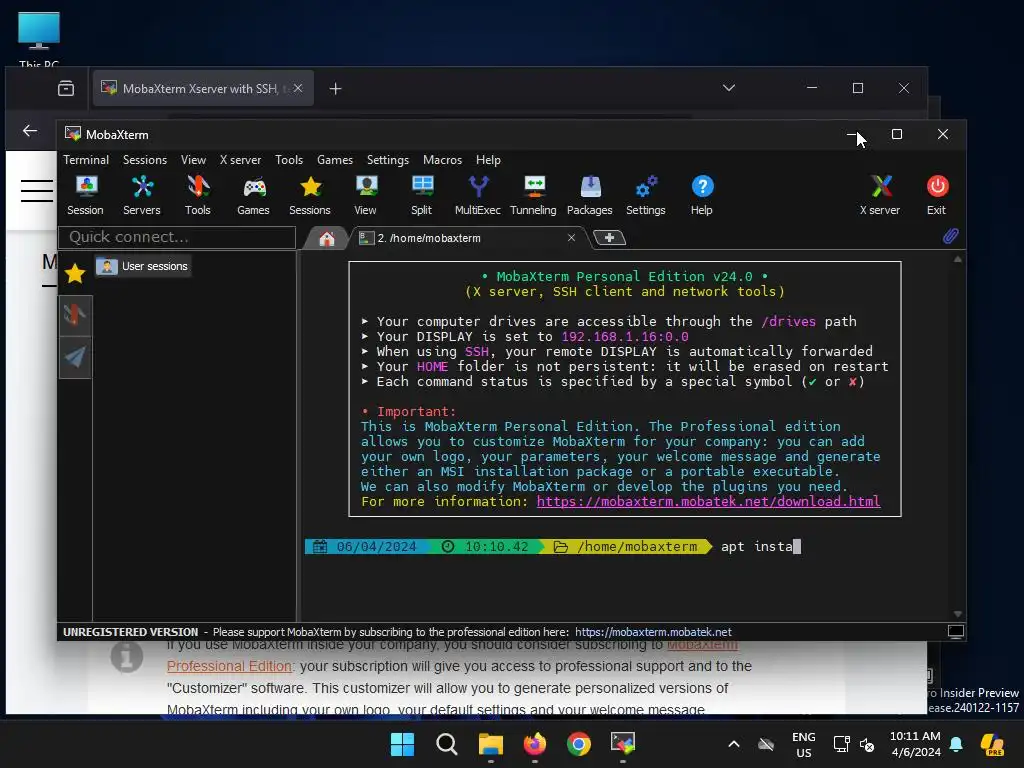Click the browser tab actions icon
The height and width of the screenshot is (768, 1024).
point(66,89)
